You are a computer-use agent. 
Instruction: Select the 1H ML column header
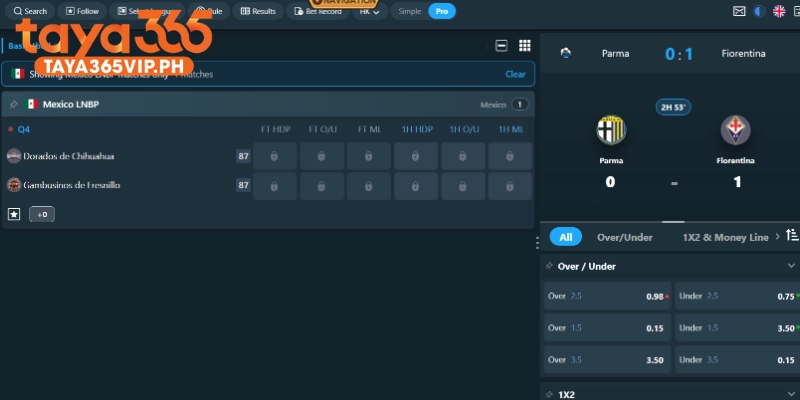[511, 130]
